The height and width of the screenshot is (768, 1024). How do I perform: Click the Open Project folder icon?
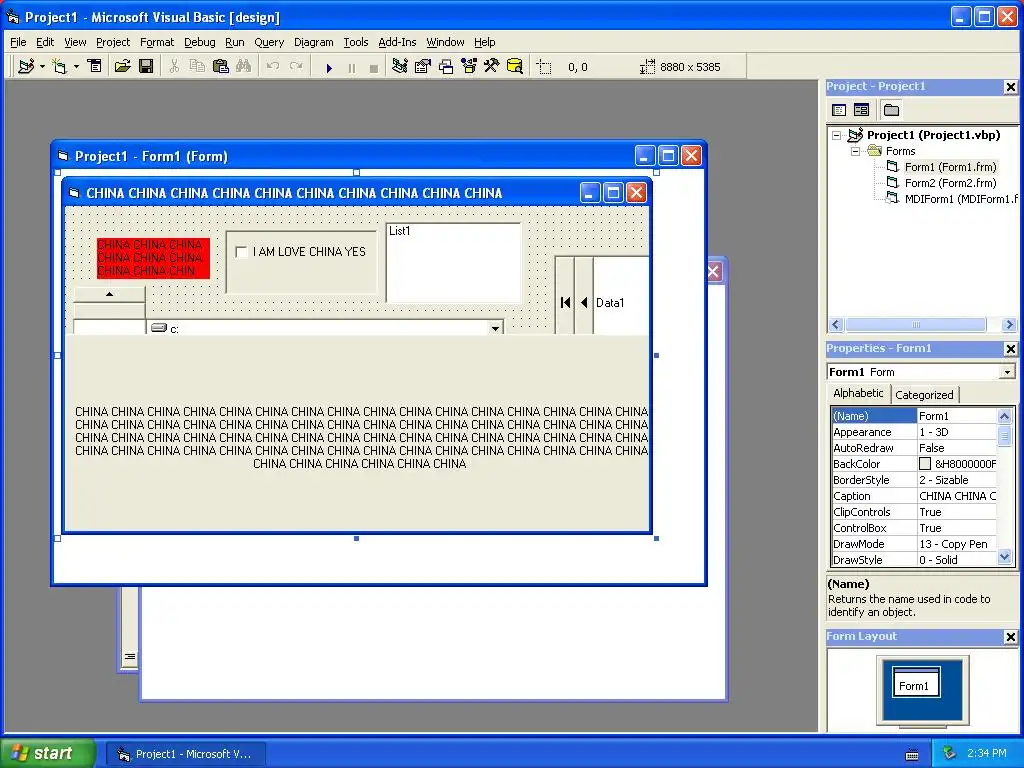tap(122, 66)
